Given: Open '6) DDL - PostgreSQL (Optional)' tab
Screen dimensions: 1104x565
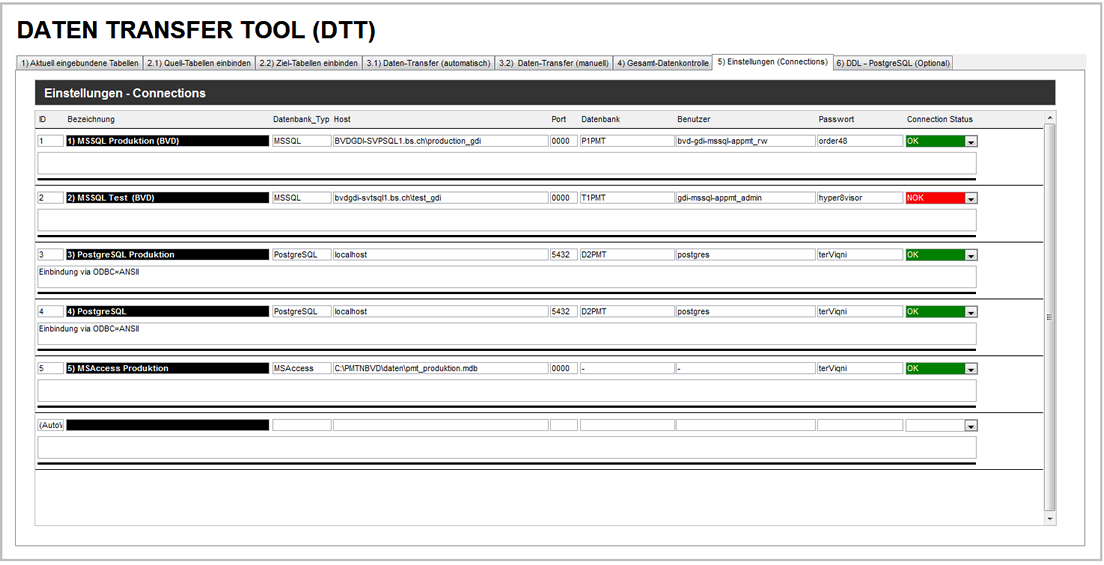Looking at the screenshot, I should pyautogui.click(x=892, y=63).
